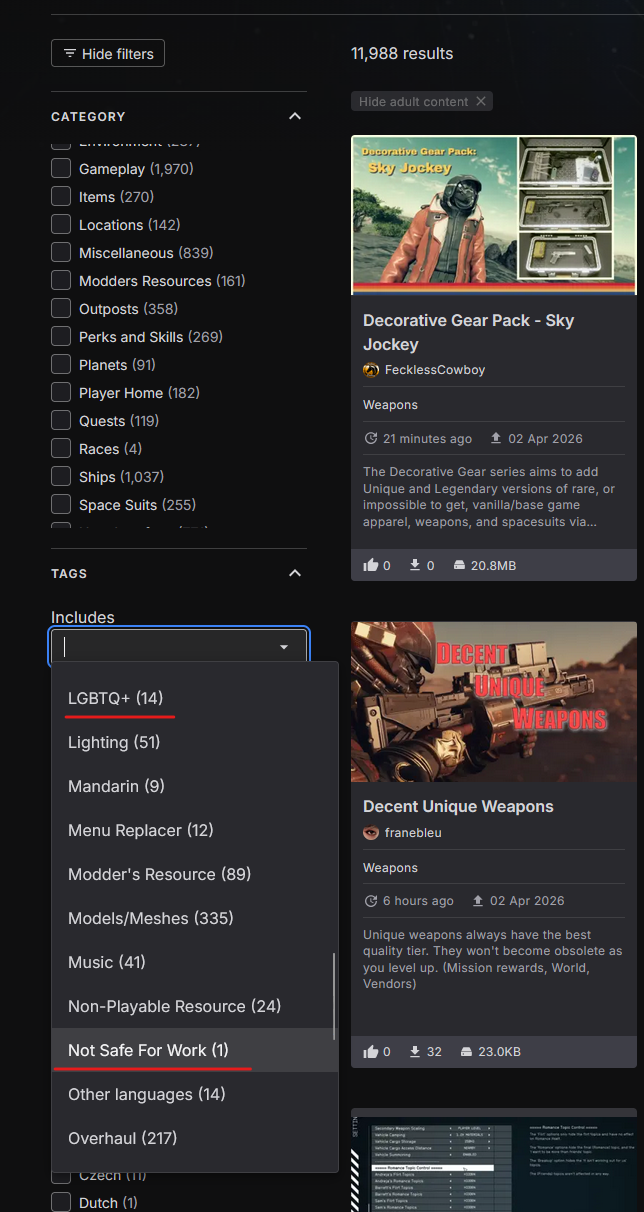
Task: Remove the Hide adult content filter chip
Action: pos(481,101)
